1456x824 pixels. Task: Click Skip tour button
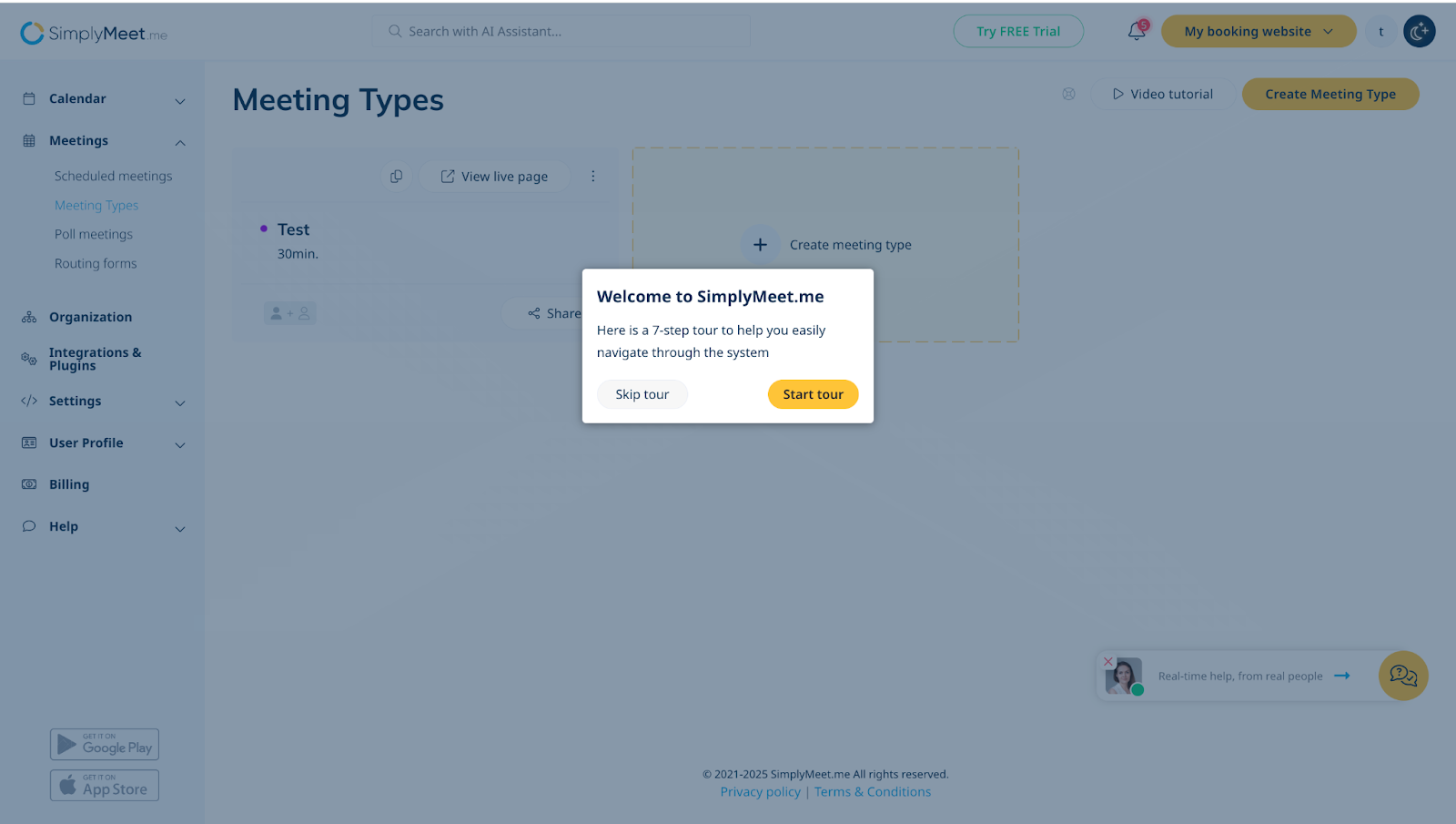coord(642,394)
